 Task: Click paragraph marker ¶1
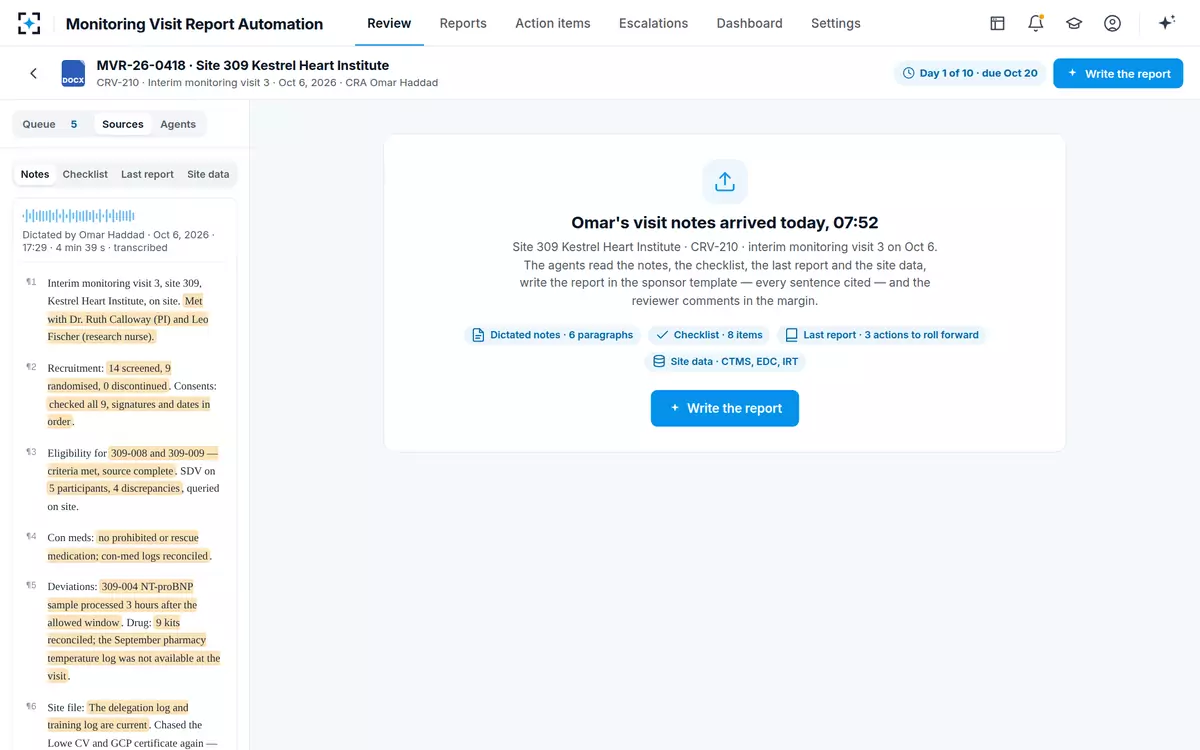tap(31, 282)
